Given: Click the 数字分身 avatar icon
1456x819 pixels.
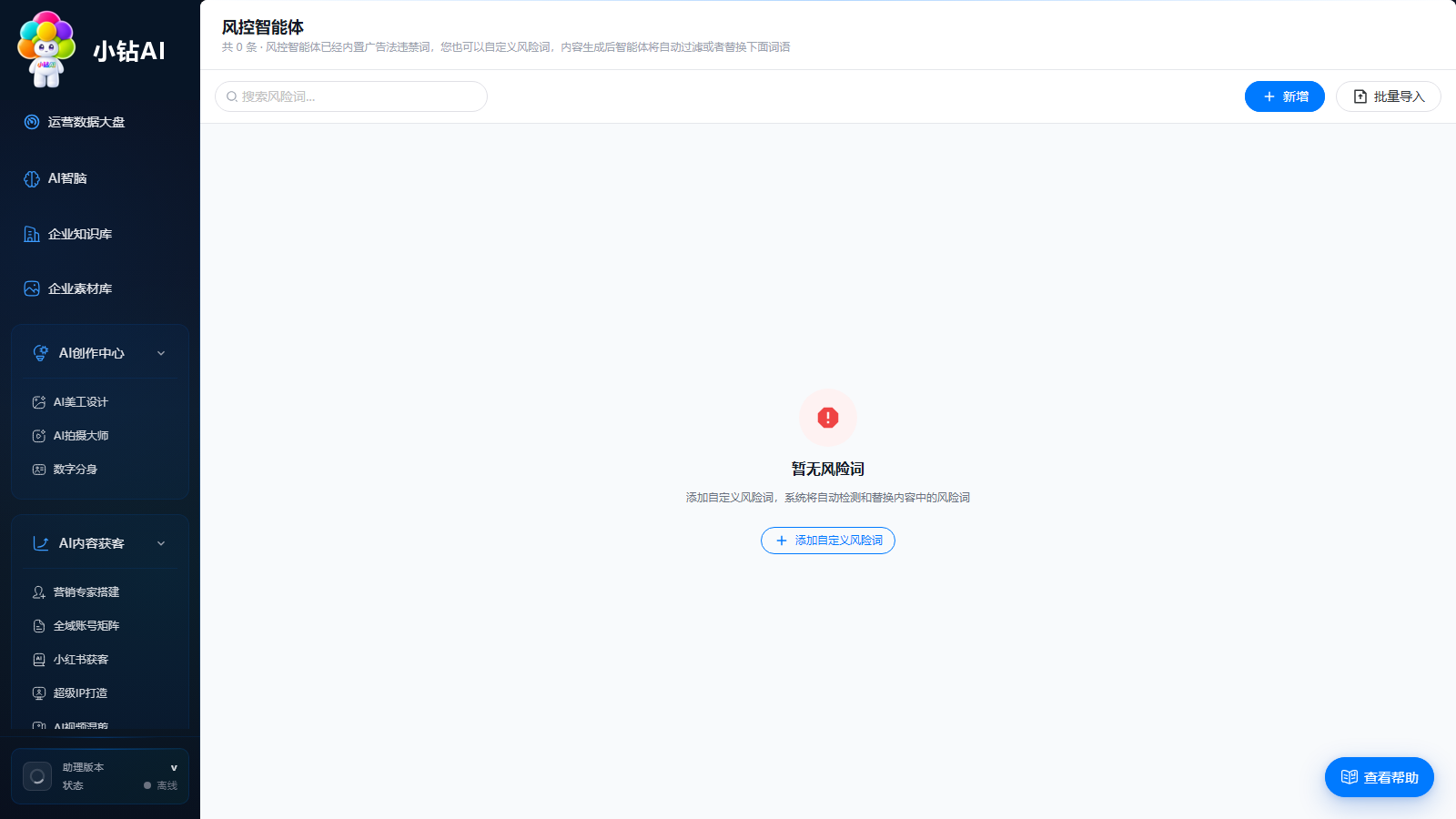Looking at the screenshot, I should pos(39,470).
